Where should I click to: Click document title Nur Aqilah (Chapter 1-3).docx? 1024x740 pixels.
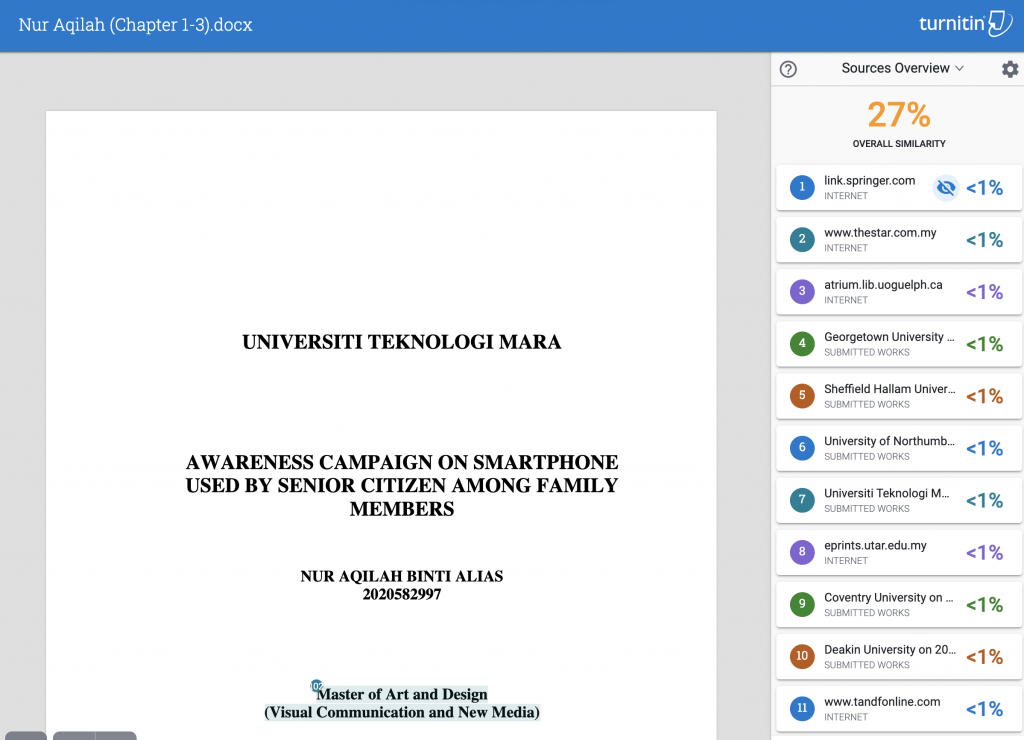[x=135, y=25]
